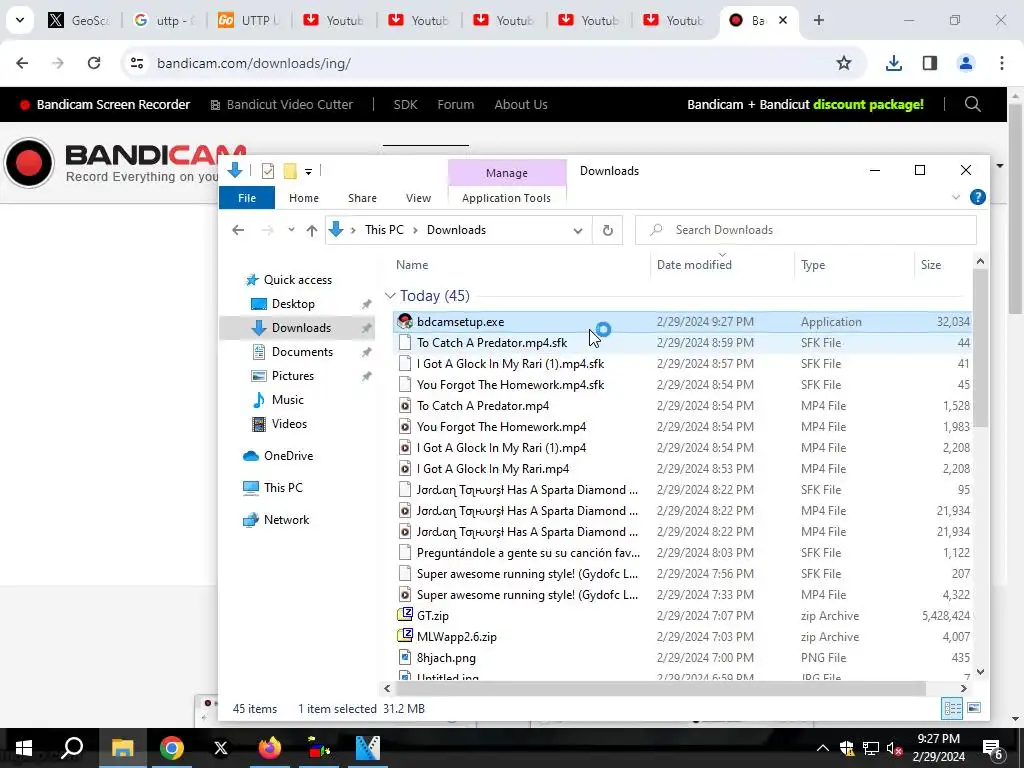Bookmark this page with the star icon
The height and width of the screenshot is (768, 1024).
[x=844, y=63]
